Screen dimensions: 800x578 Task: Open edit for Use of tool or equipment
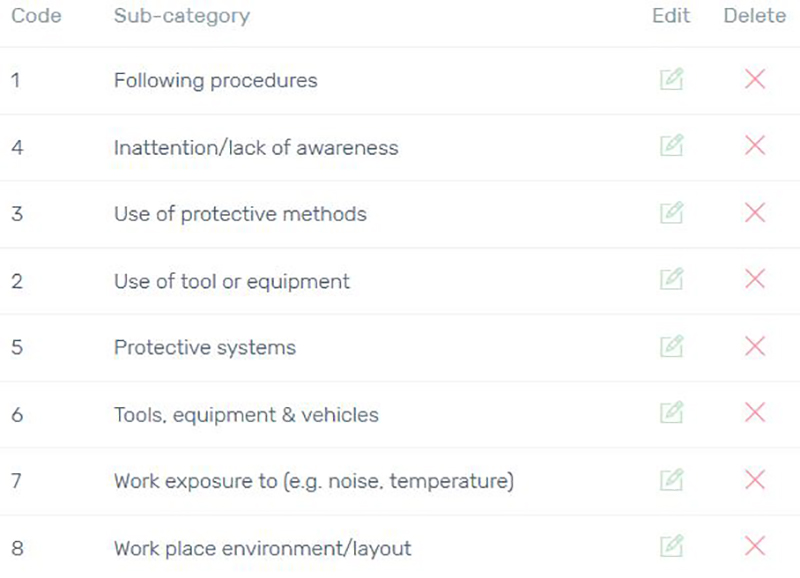click(x=671, y=279)
